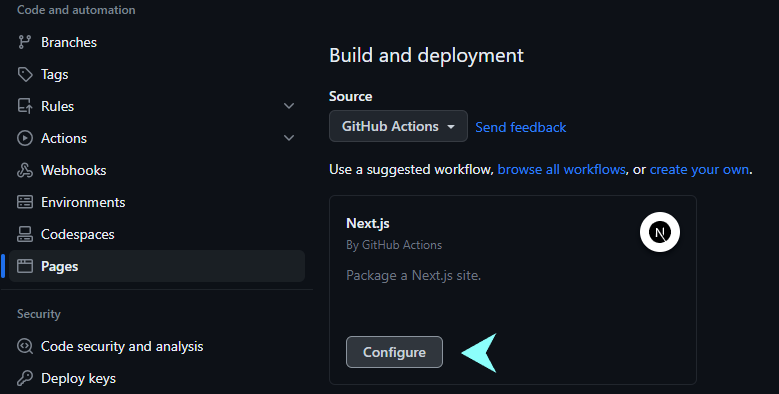
Task: Open the GitHub Actions source dropdown
Action: 398,126
